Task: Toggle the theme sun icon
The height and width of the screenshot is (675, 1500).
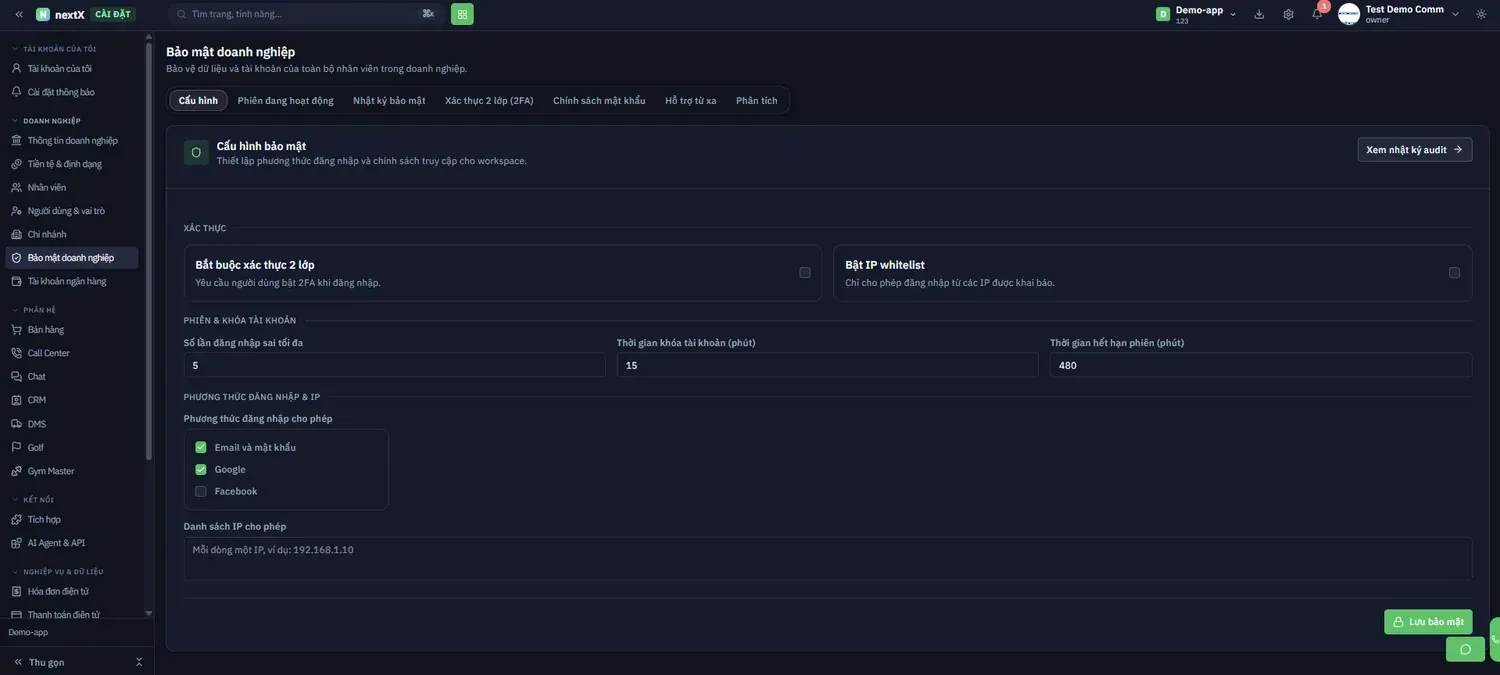Action: 1481,14
